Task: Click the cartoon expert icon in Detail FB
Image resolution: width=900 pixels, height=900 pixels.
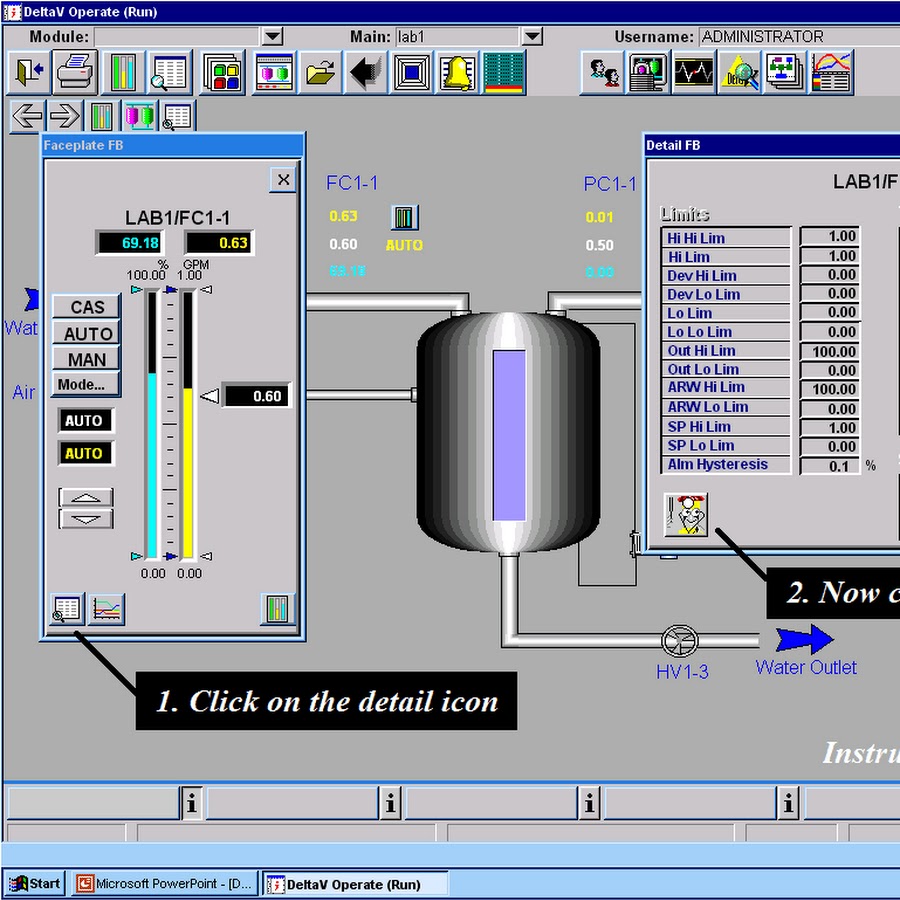Action: (x=686, y=515)
